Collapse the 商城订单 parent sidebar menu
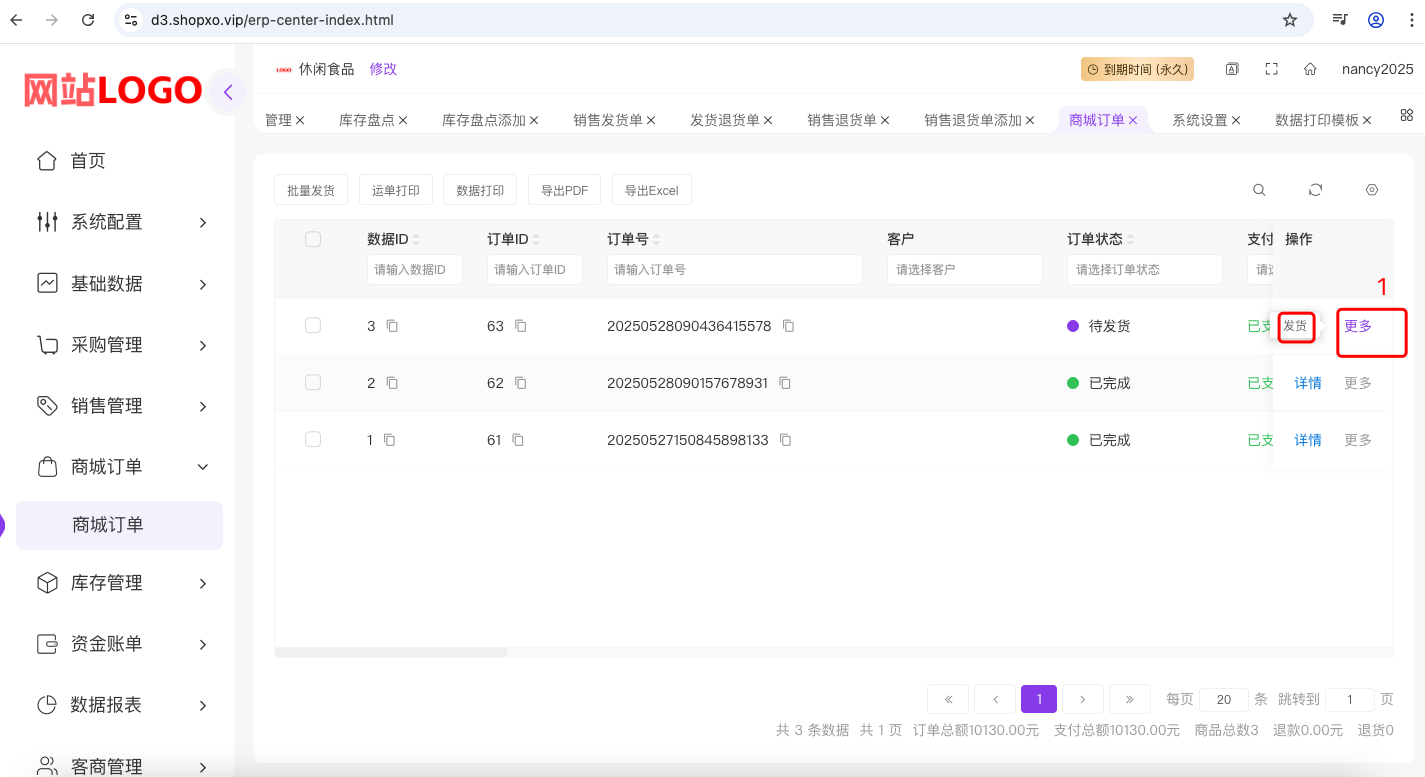 tap(120, 467)
